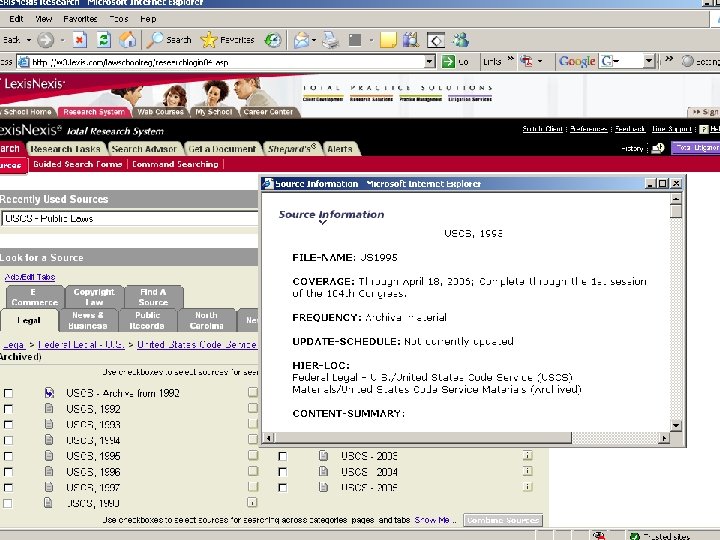
Task: Open the Shepard's tab
Action: [x=292, y=149]
